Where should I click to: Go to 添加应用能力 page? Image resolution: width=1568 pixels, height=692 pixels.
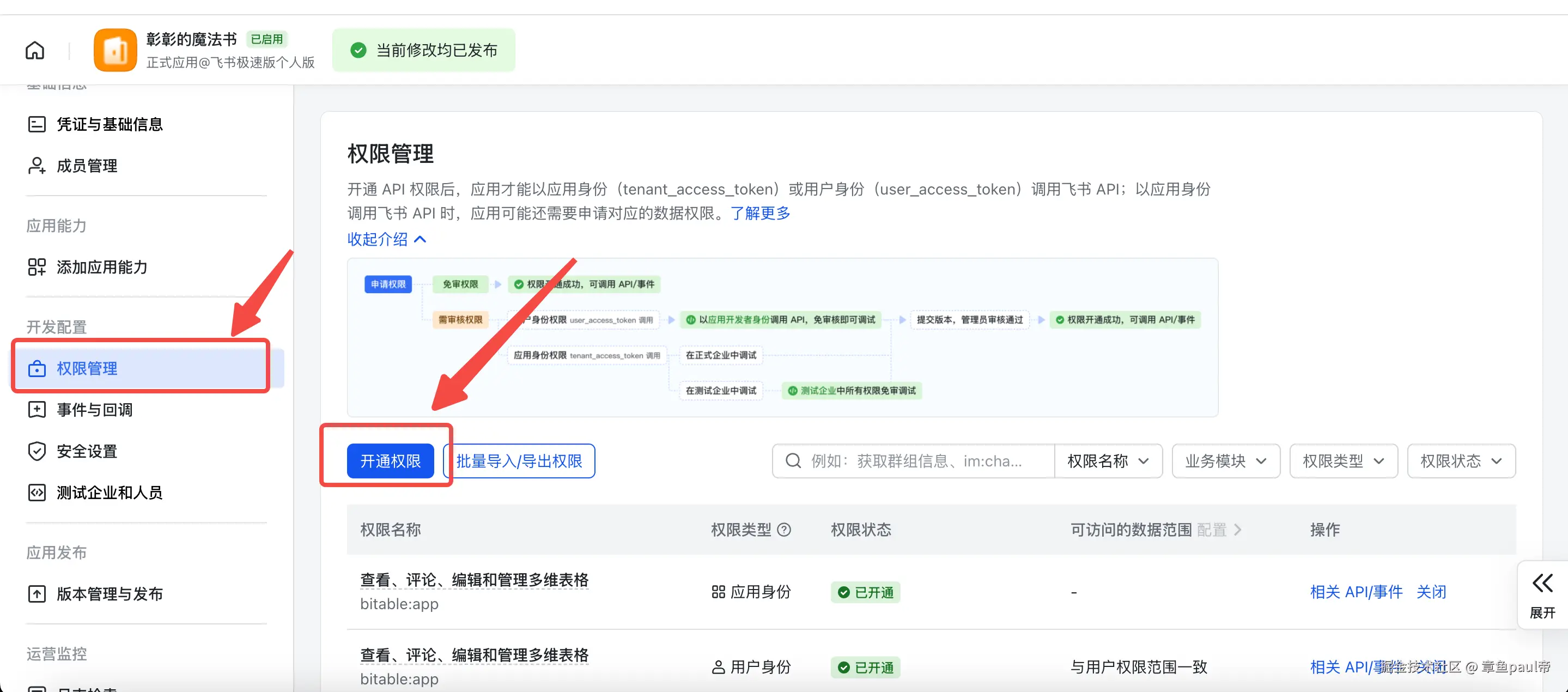(102, 266)
